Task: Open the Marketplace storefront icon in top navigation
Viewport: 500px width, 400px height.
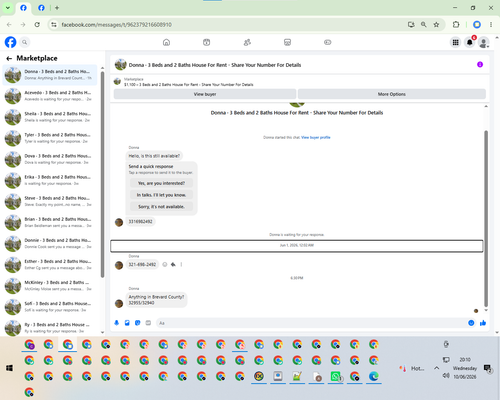Action: (x=287, y=42)
